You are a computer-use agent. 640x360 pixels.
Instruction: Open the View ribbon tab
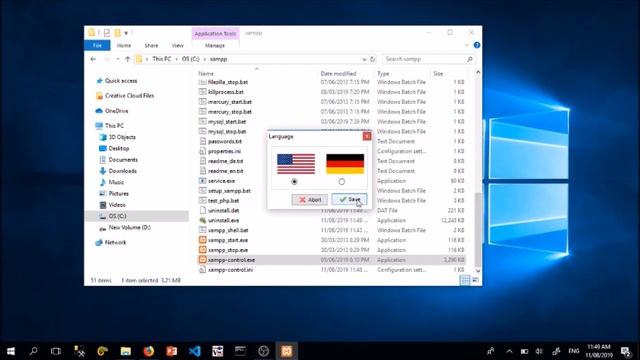(x=178, y=45)
